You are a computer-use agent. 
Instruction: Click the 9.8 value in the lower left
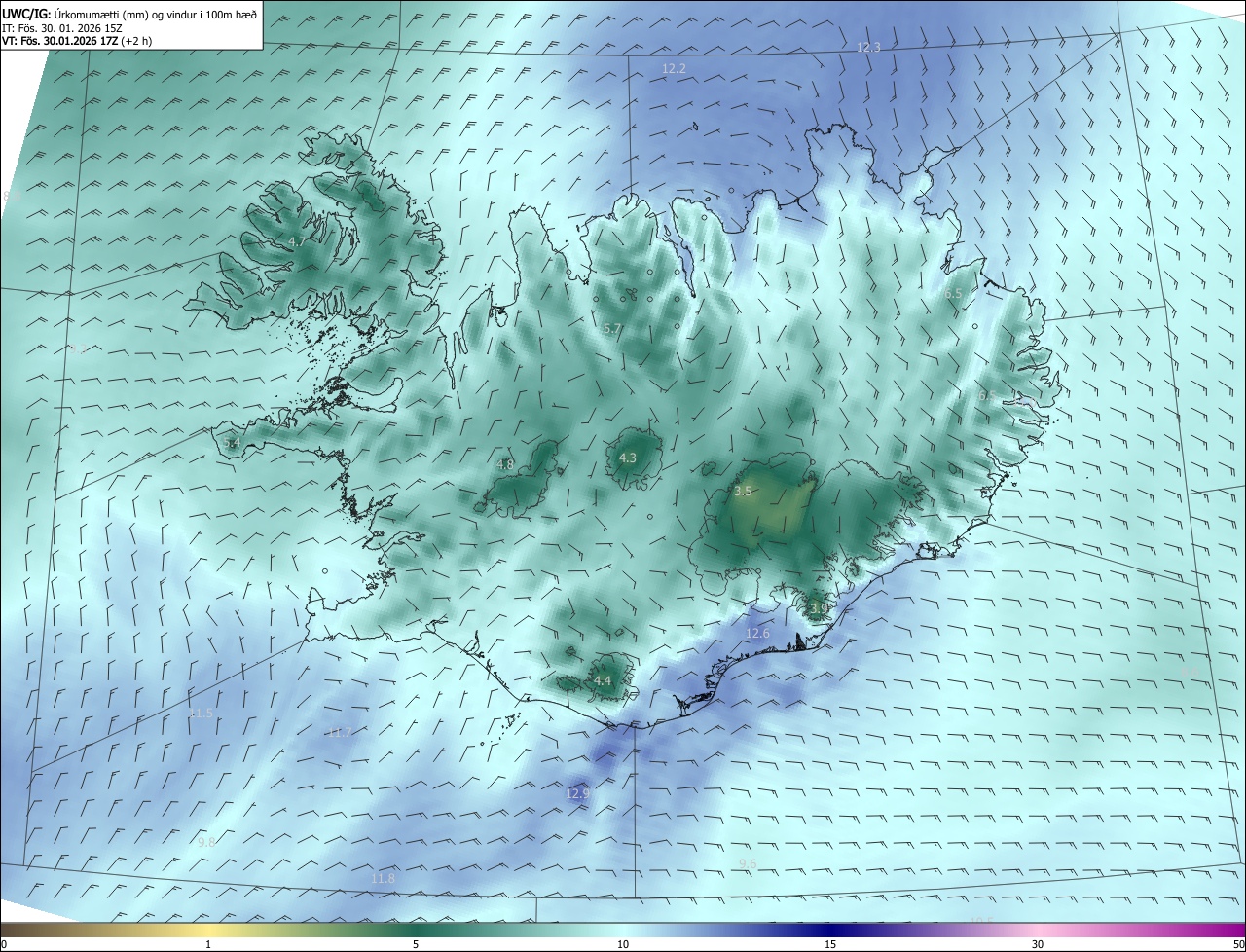[206, 843]
